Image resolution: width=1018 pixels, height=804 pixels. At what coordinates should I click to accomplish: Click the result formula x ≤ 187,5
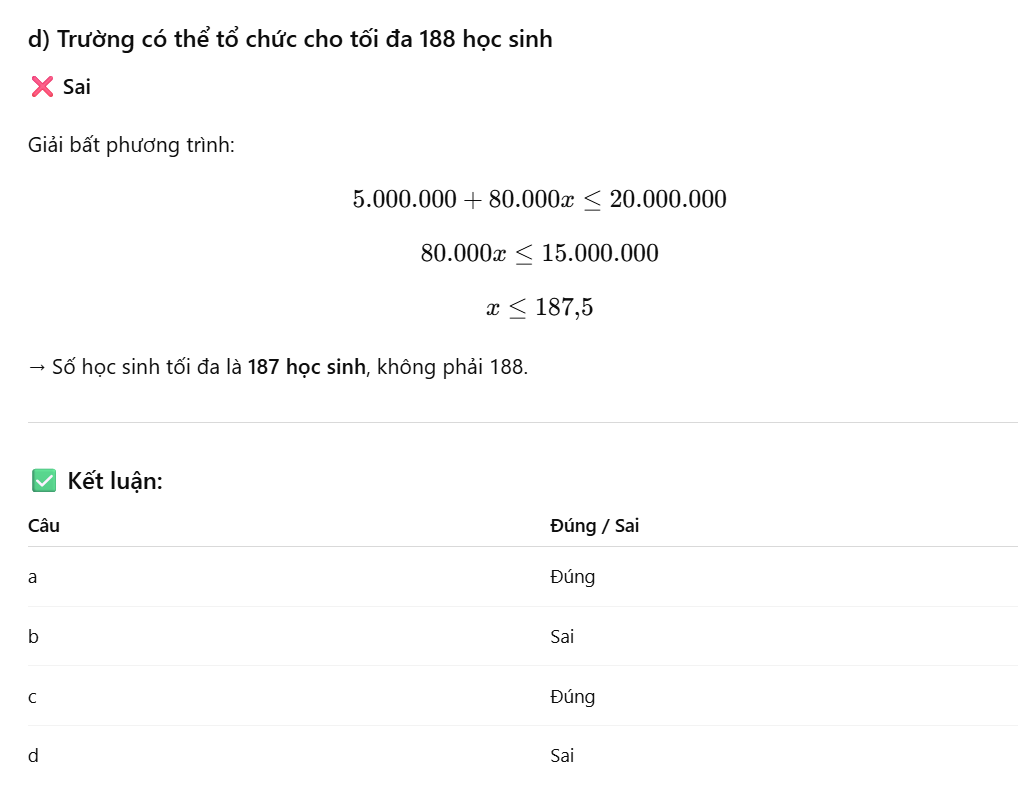tap(539, 307)
